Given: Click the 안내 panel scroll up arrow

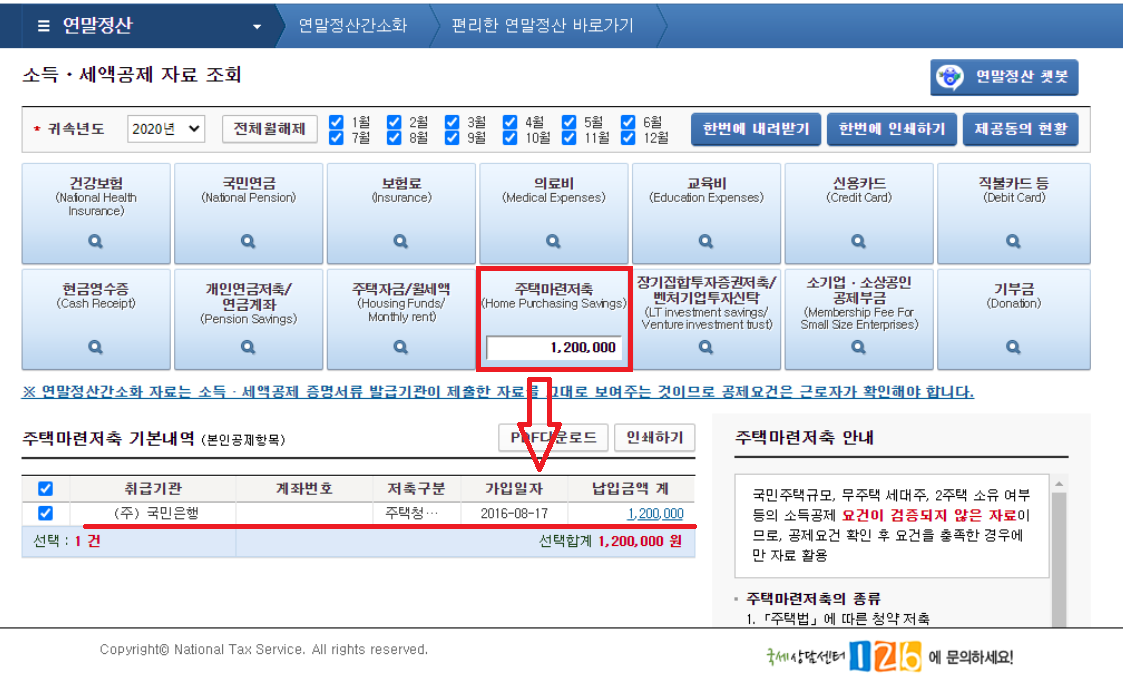Looking at the screenshot, I should point(1059,484).
